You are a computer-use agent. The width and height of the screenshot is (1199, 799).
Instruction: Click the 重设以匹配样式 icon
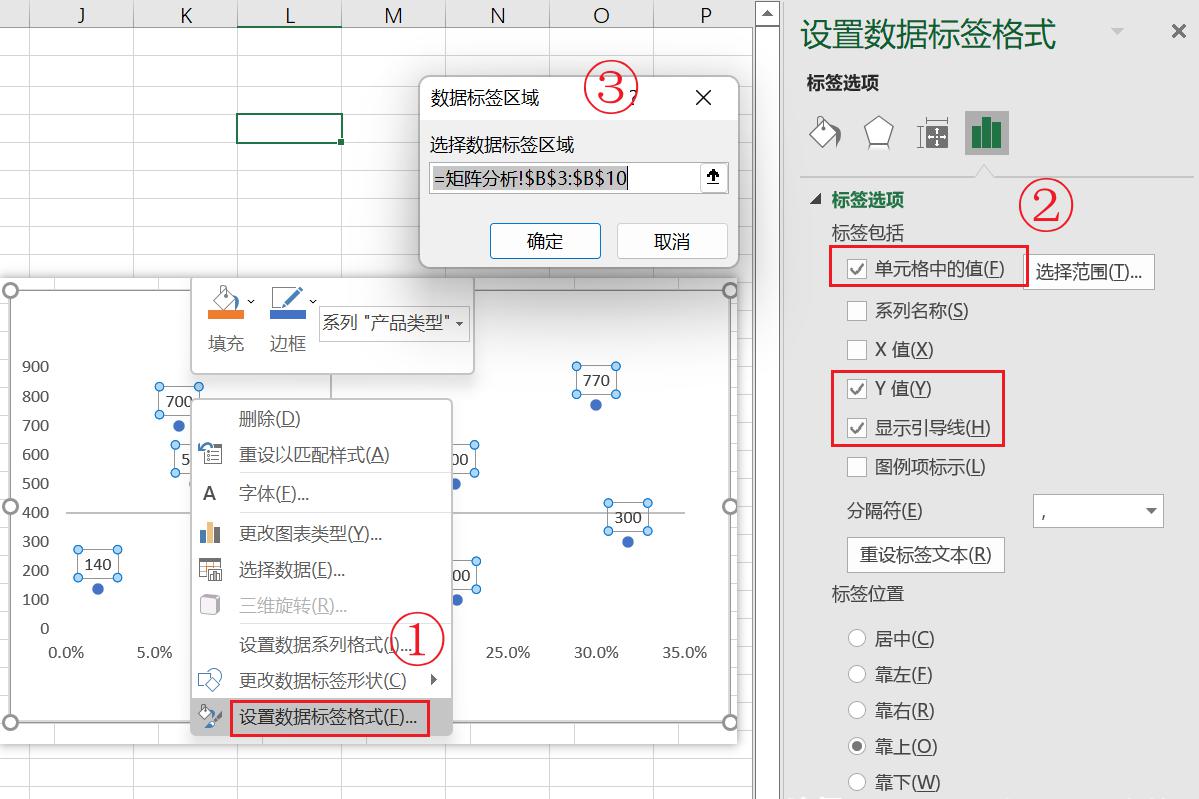click(210, 454)
